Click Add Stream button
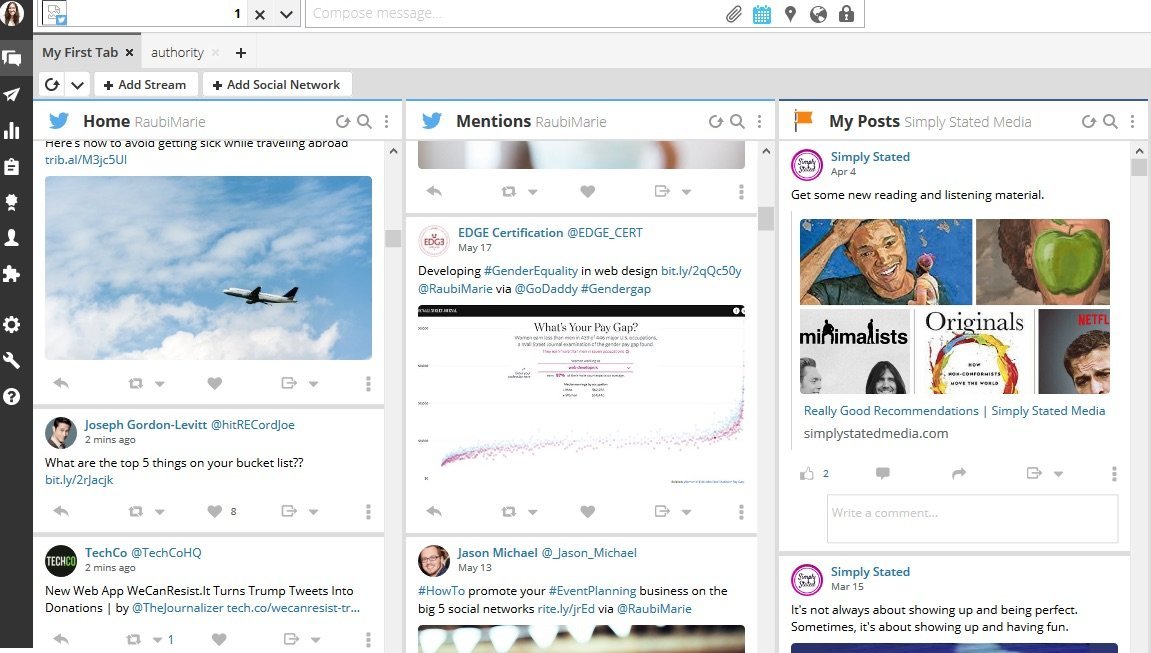The image size is (1151, 653). pos(145,85)
